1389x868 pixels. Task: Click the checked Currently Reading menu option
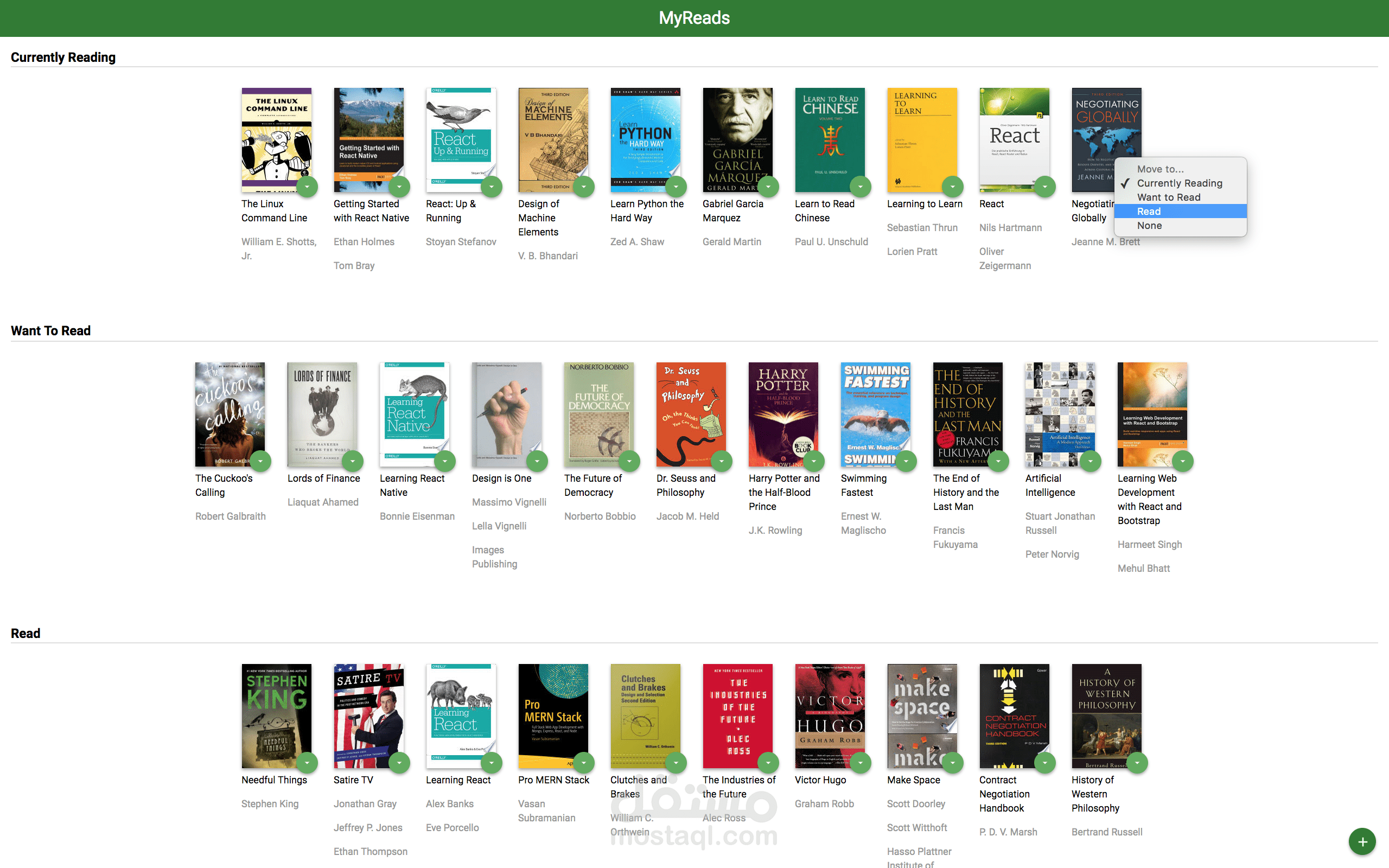(x=1180, y=183)
